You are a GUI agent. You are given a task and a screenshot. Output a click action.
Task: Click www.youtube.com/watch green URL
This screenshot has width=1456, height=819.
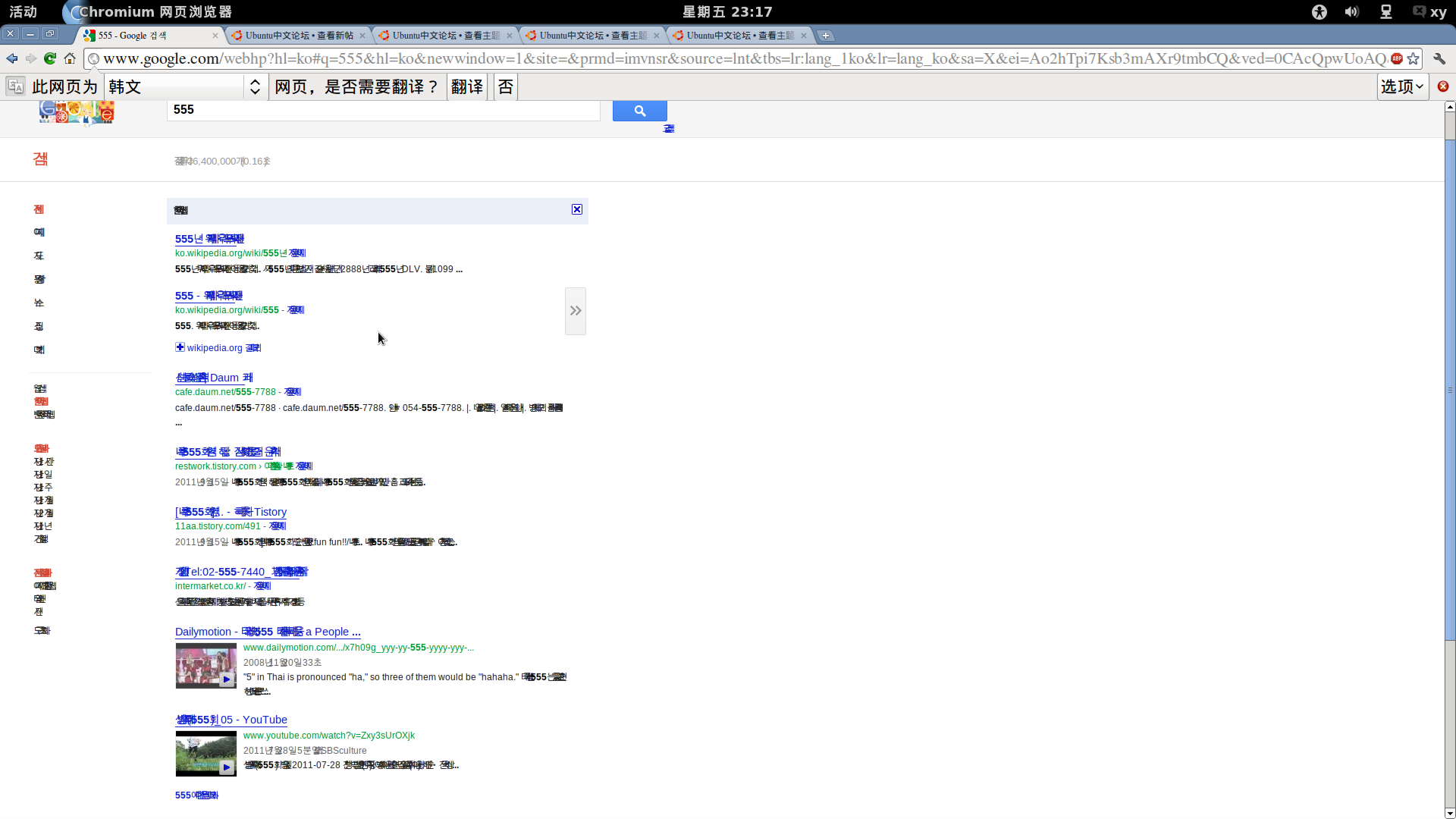pos(328,736)
